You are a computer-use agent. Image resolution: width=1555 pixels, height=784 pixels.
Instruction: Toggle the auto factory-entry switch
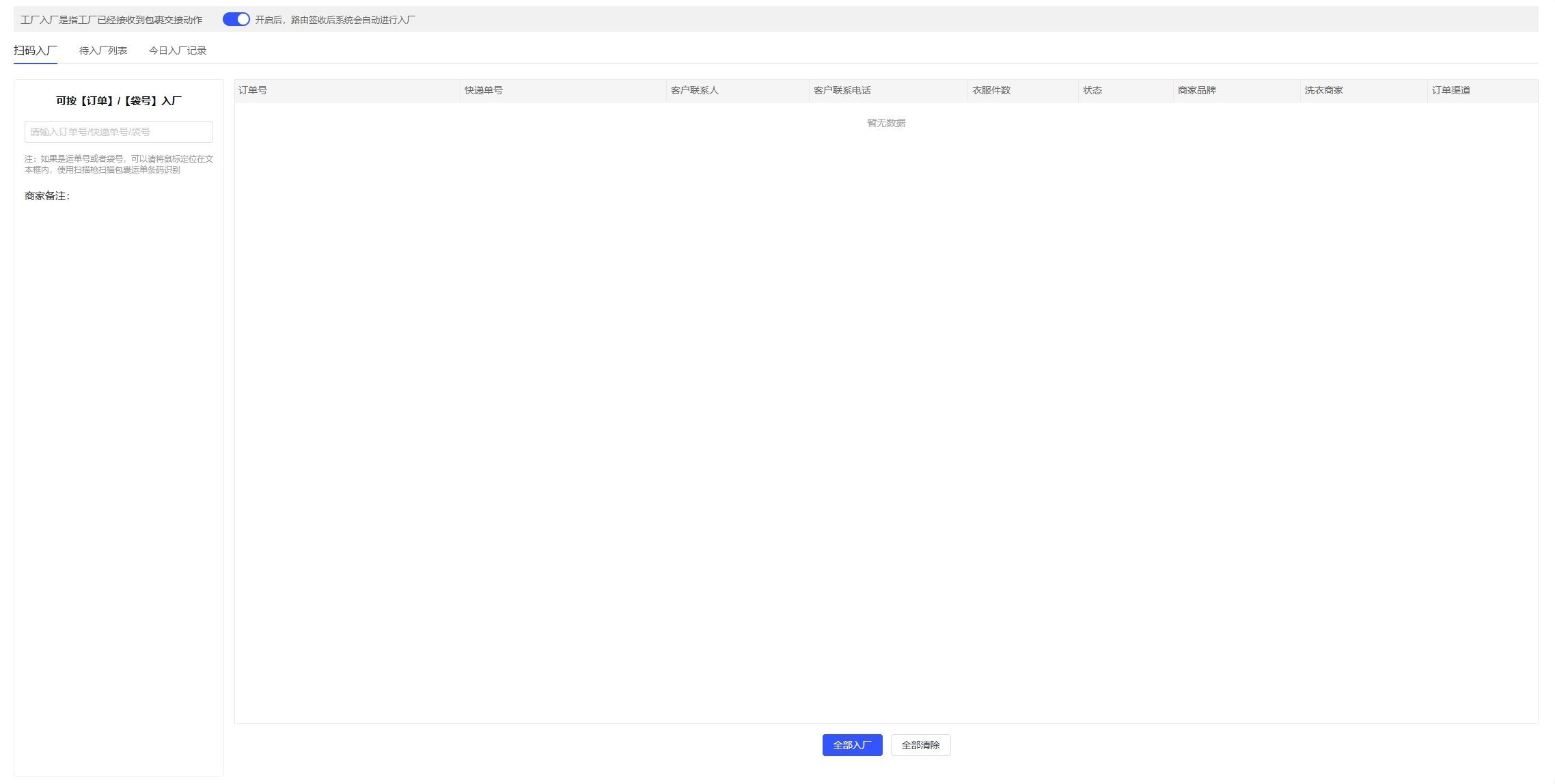click(x=236, y=20)
